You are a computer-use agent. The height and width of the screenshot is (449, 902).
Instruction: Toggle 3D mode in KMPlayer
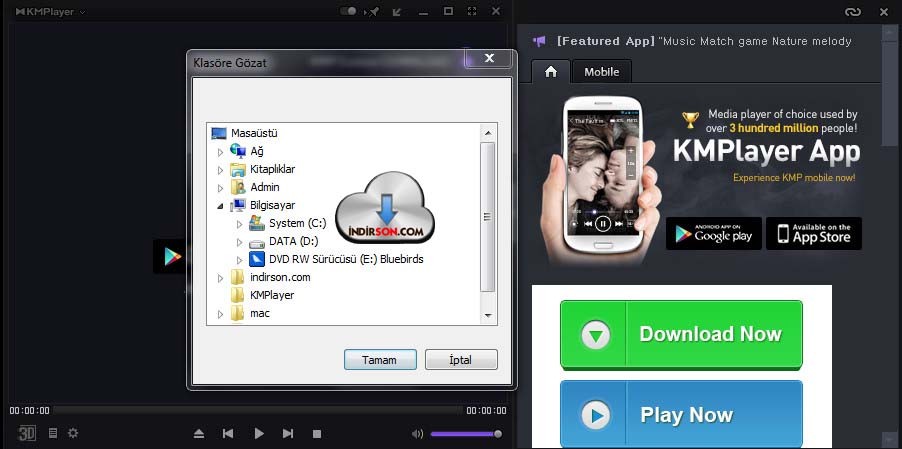tap(26, 433)
